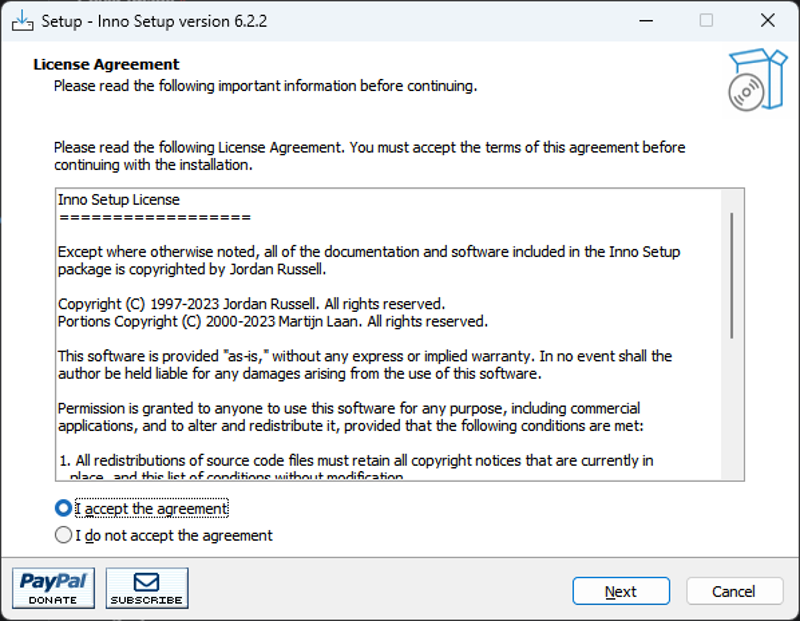The image size is (800, 621).
Task: Click the PayPal Donate button
Action: click(54, 588)
